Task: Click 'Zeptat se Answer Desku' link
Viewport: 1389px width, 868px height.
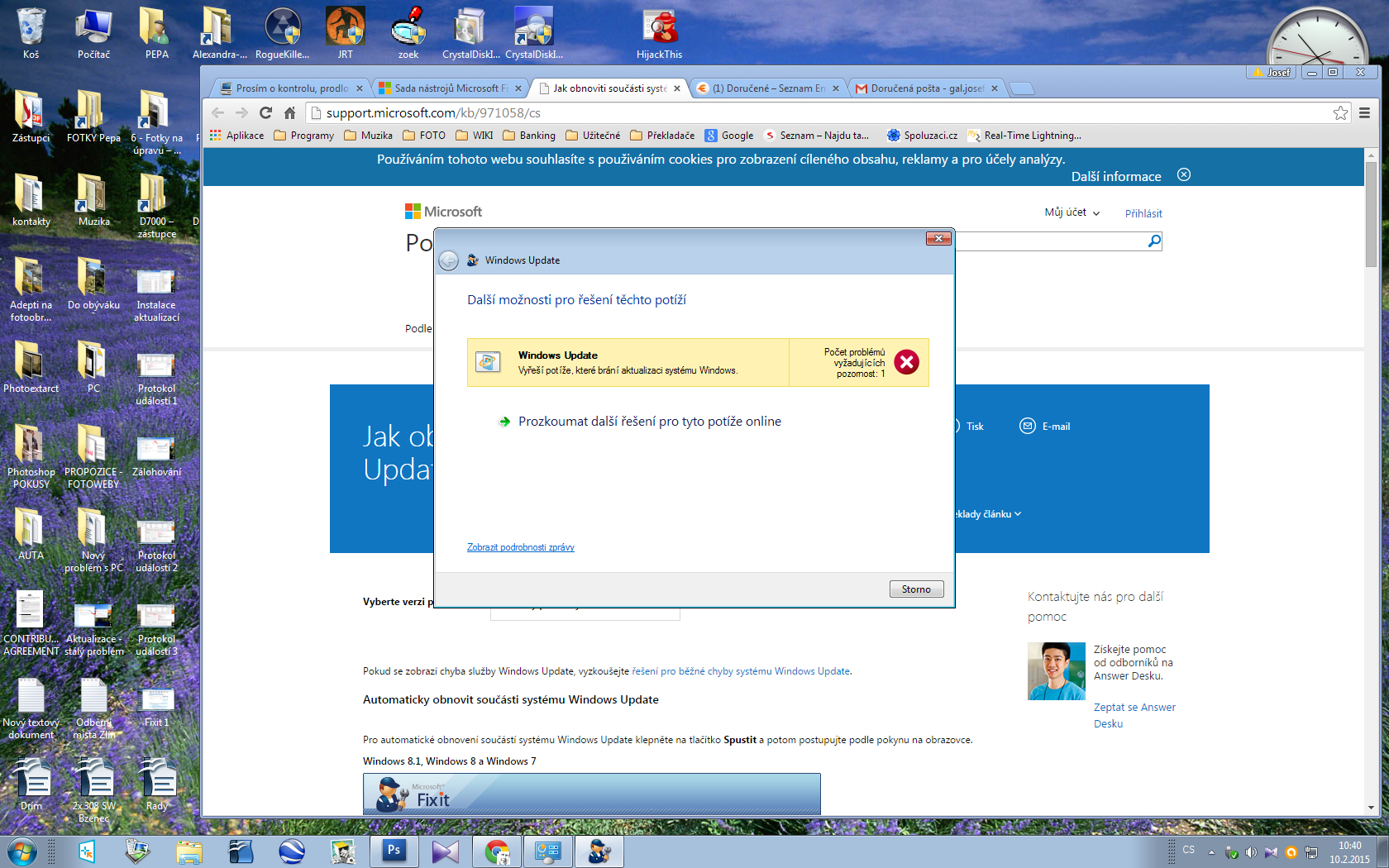Action: pos(1134,715)
